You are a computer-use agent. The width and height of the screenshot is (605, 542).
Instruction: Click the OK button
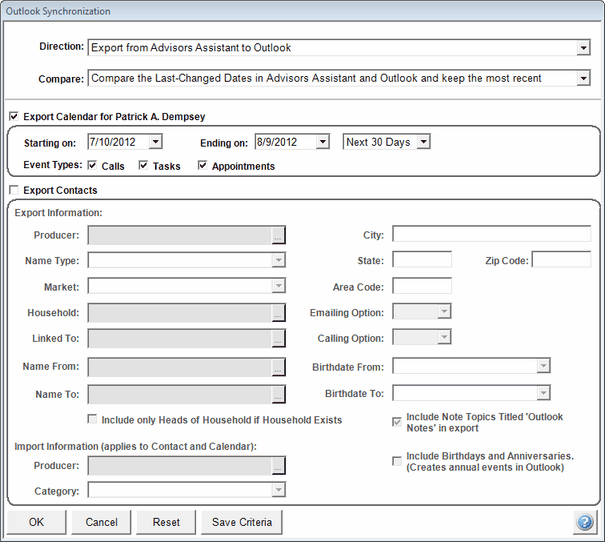[x=36, y=522]
